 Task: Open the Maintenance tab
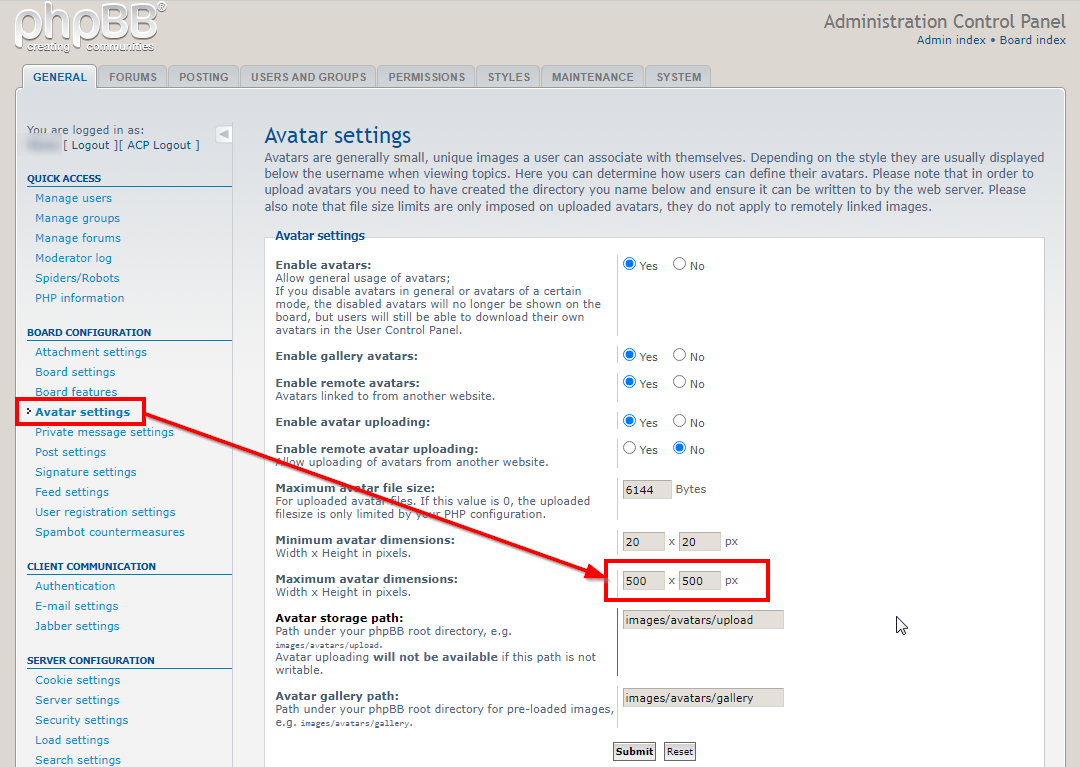592,76
